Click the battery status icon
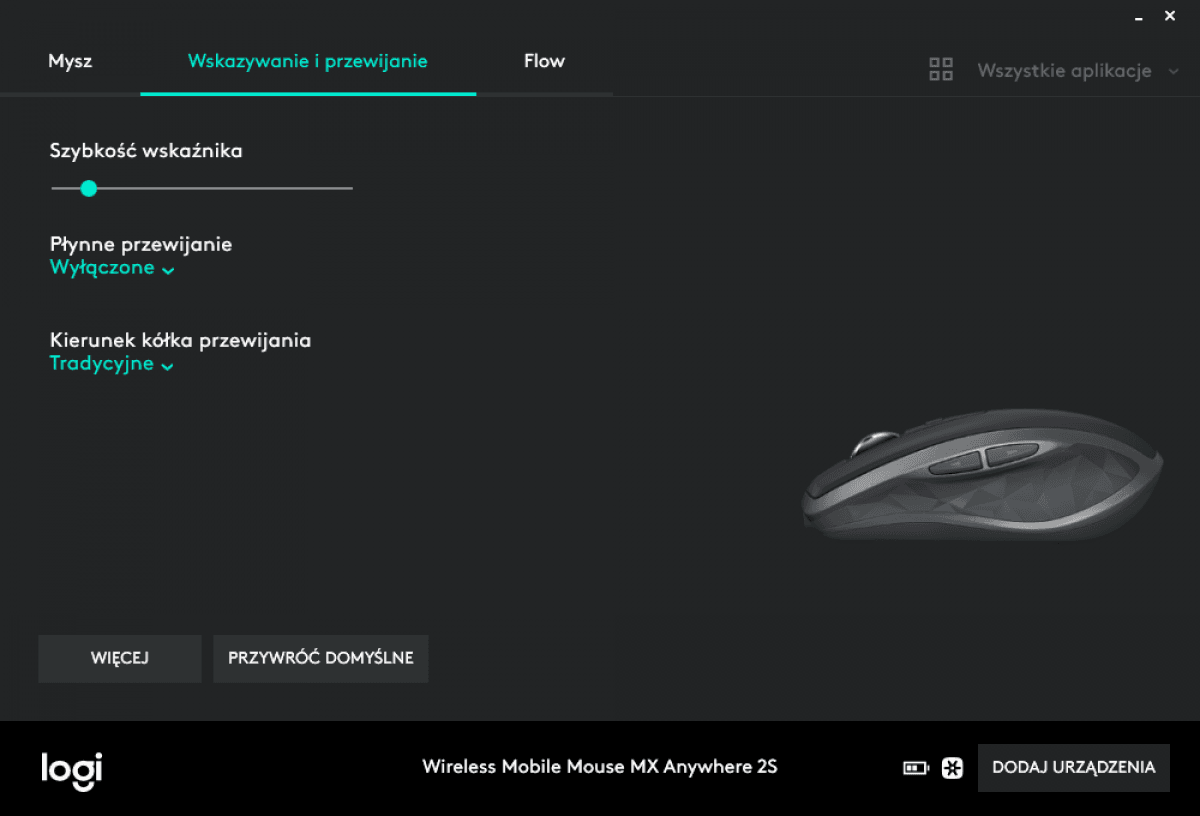The height and width of the screenshot is (816, 1200). click(x=915, y=768)
